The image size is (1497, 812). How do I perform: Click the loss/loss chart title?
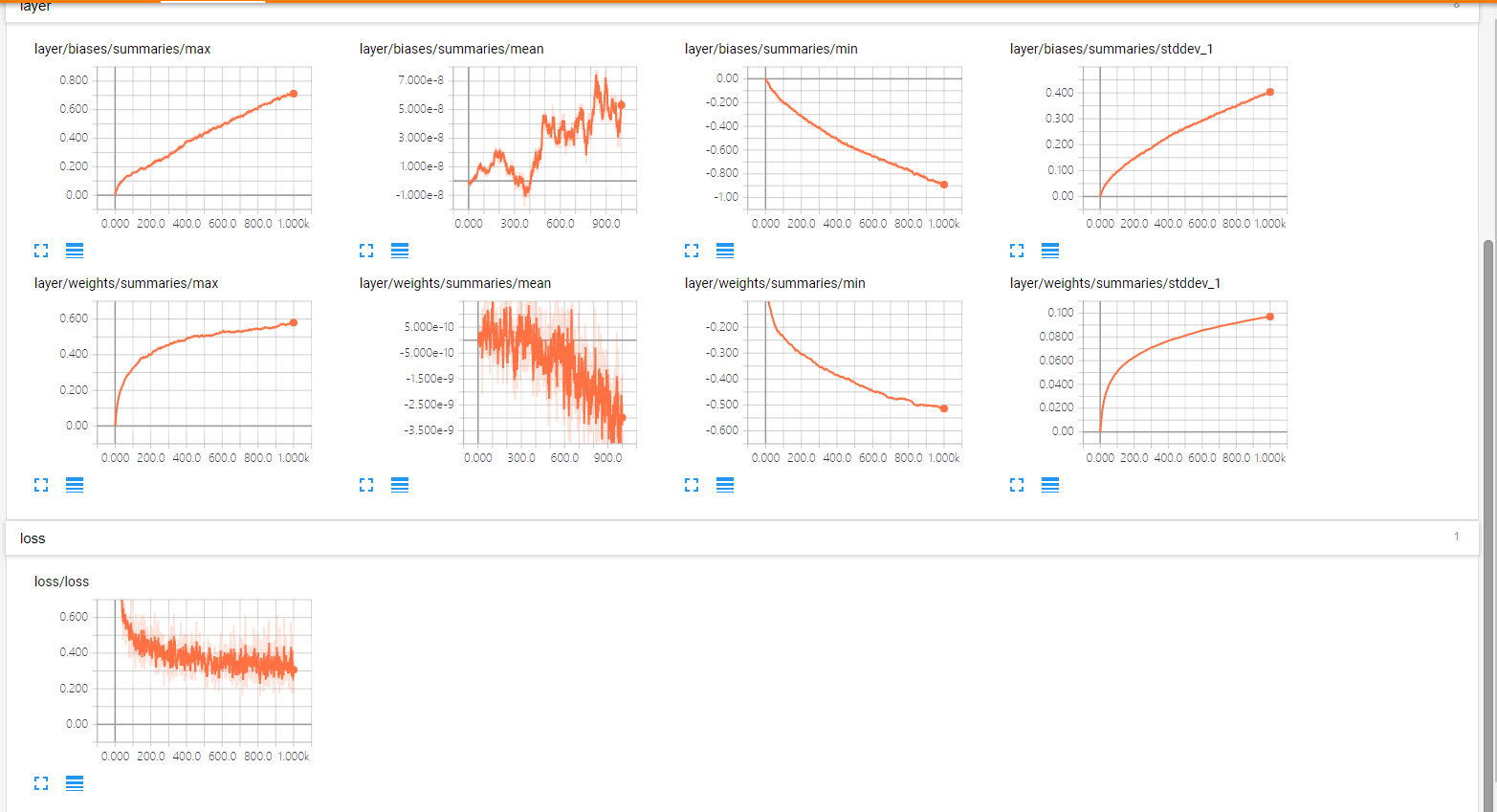(x=61, y=581)
